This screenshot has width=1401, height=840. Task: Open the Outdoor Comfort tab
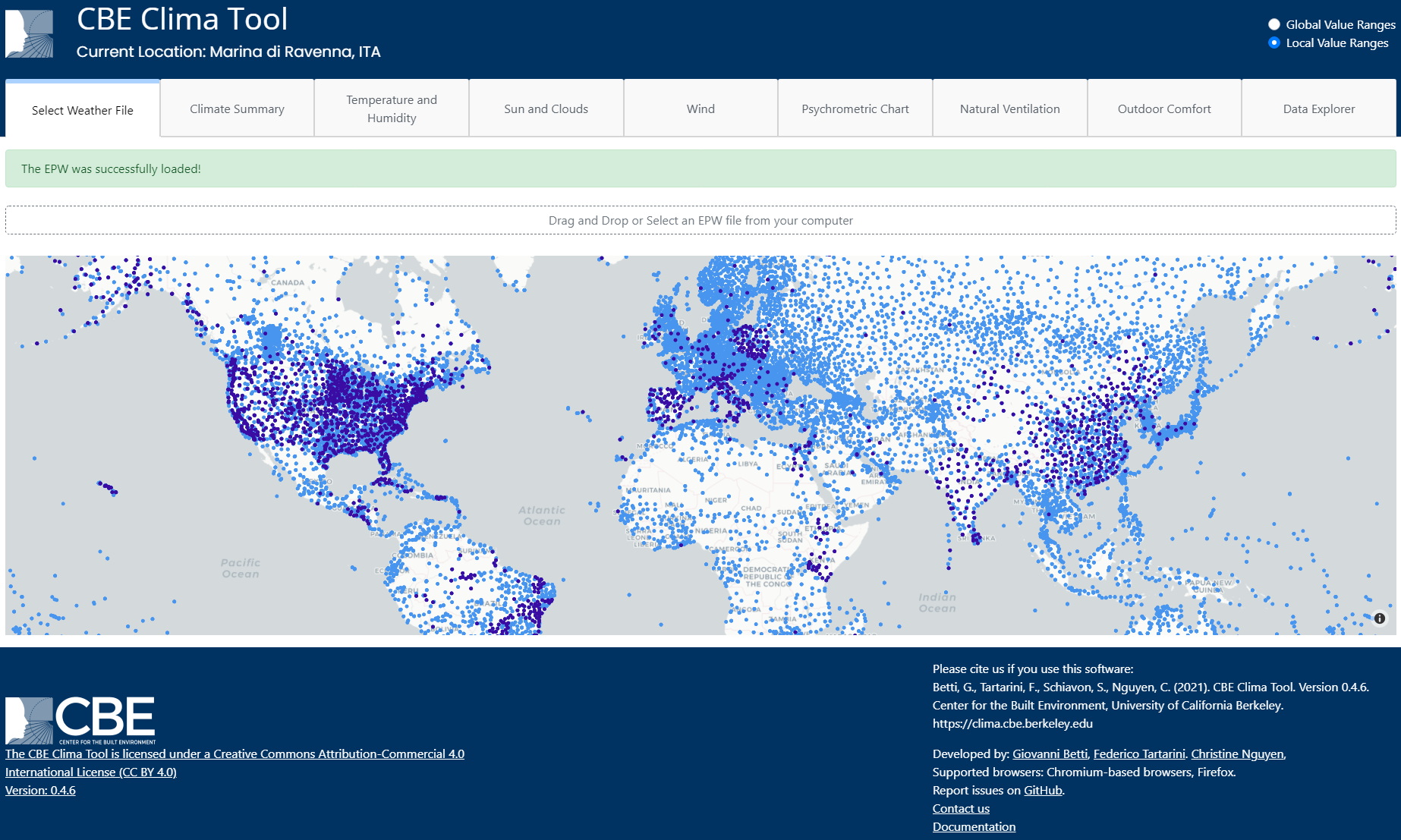[x=1164, y=109]
